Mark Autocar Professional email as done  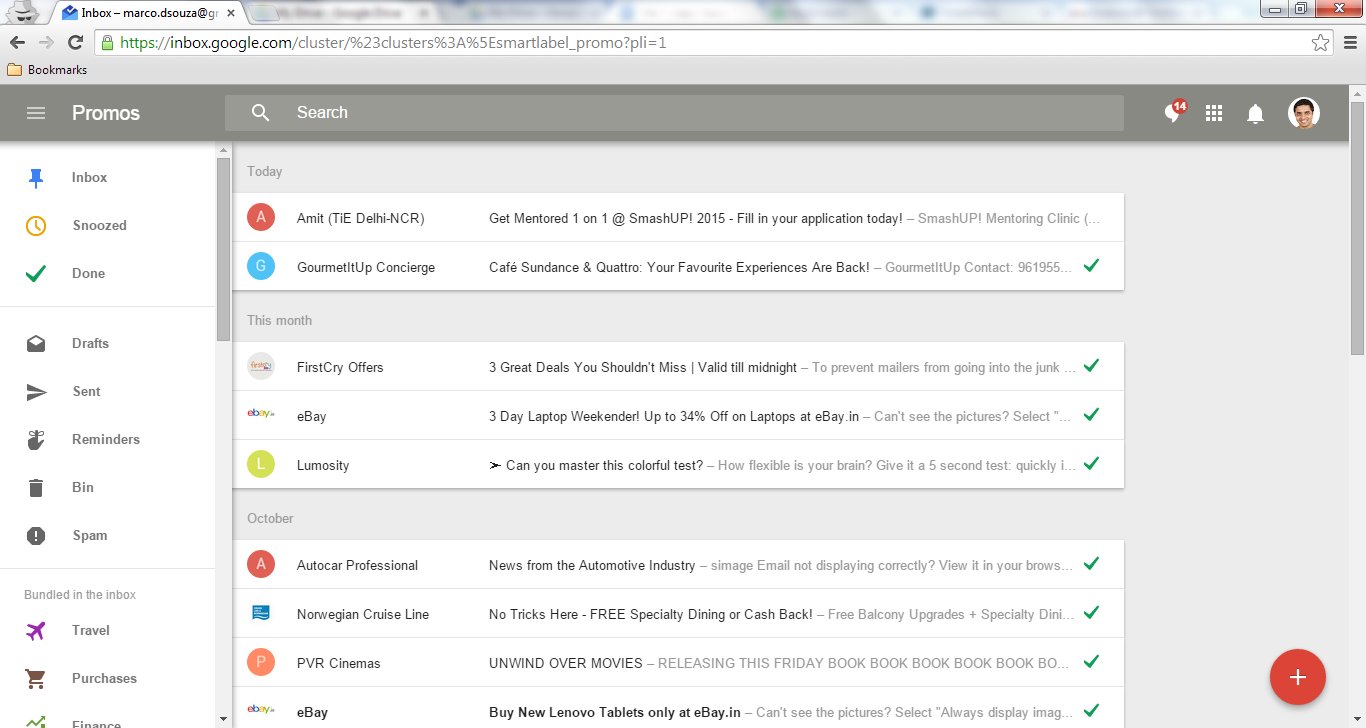(x=1091, y=564)
